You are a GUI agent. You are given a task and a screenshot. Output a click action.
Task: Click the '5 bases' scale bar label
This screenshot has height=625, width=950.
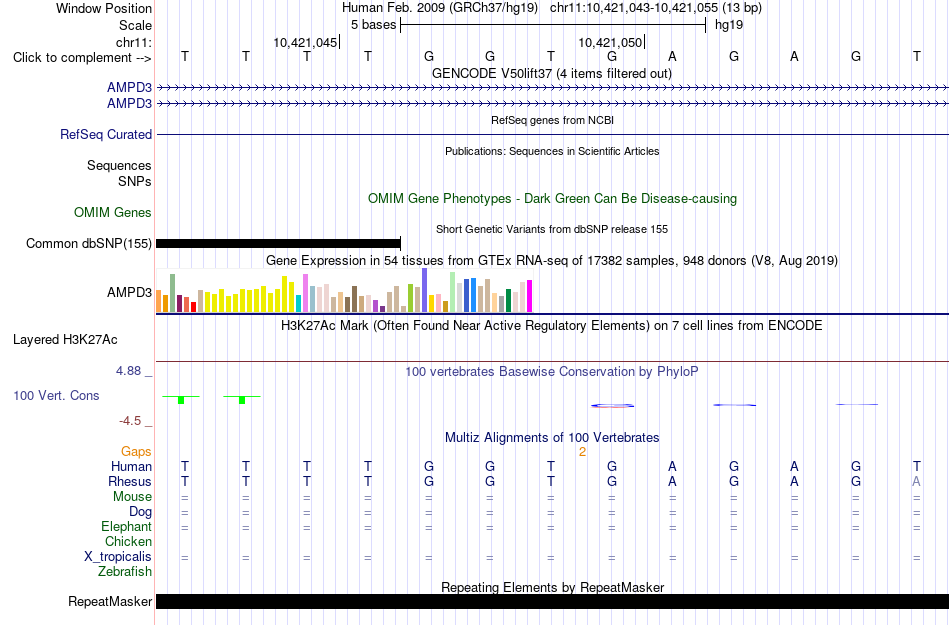tap(373, 25)
